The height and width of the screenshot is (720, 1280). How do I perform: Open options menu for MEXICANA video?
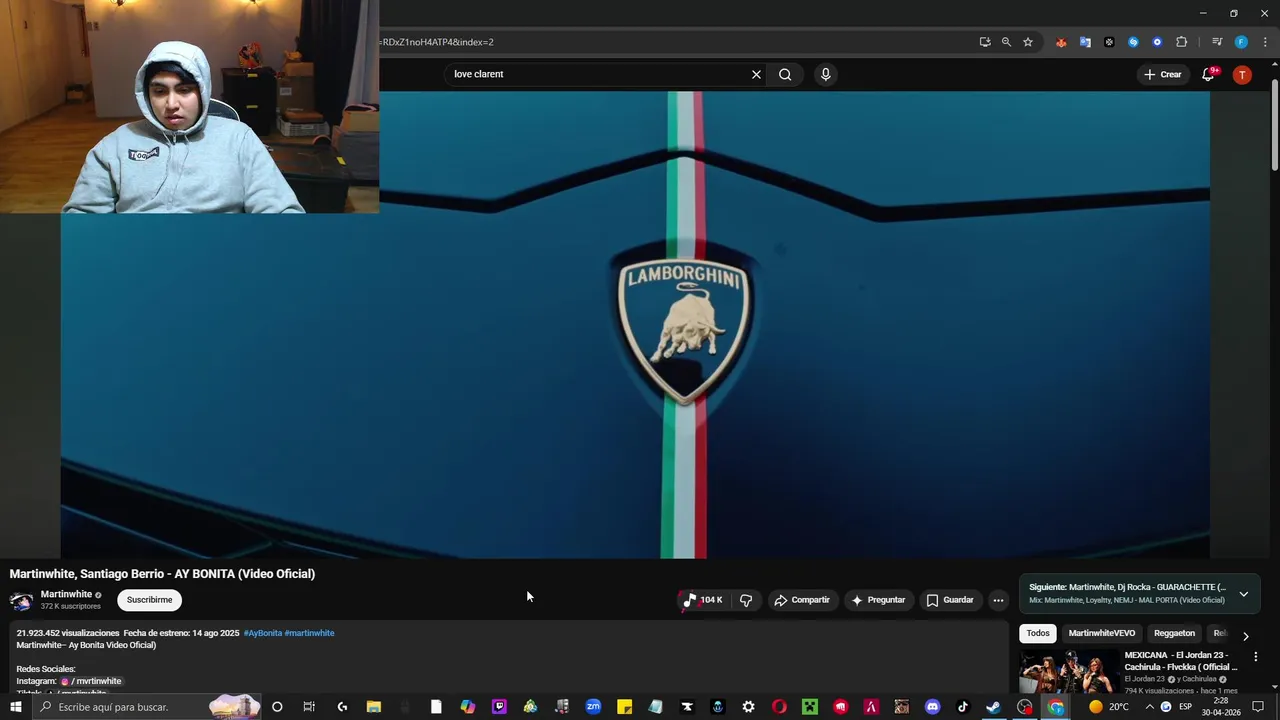click(x=1256, y=657)
